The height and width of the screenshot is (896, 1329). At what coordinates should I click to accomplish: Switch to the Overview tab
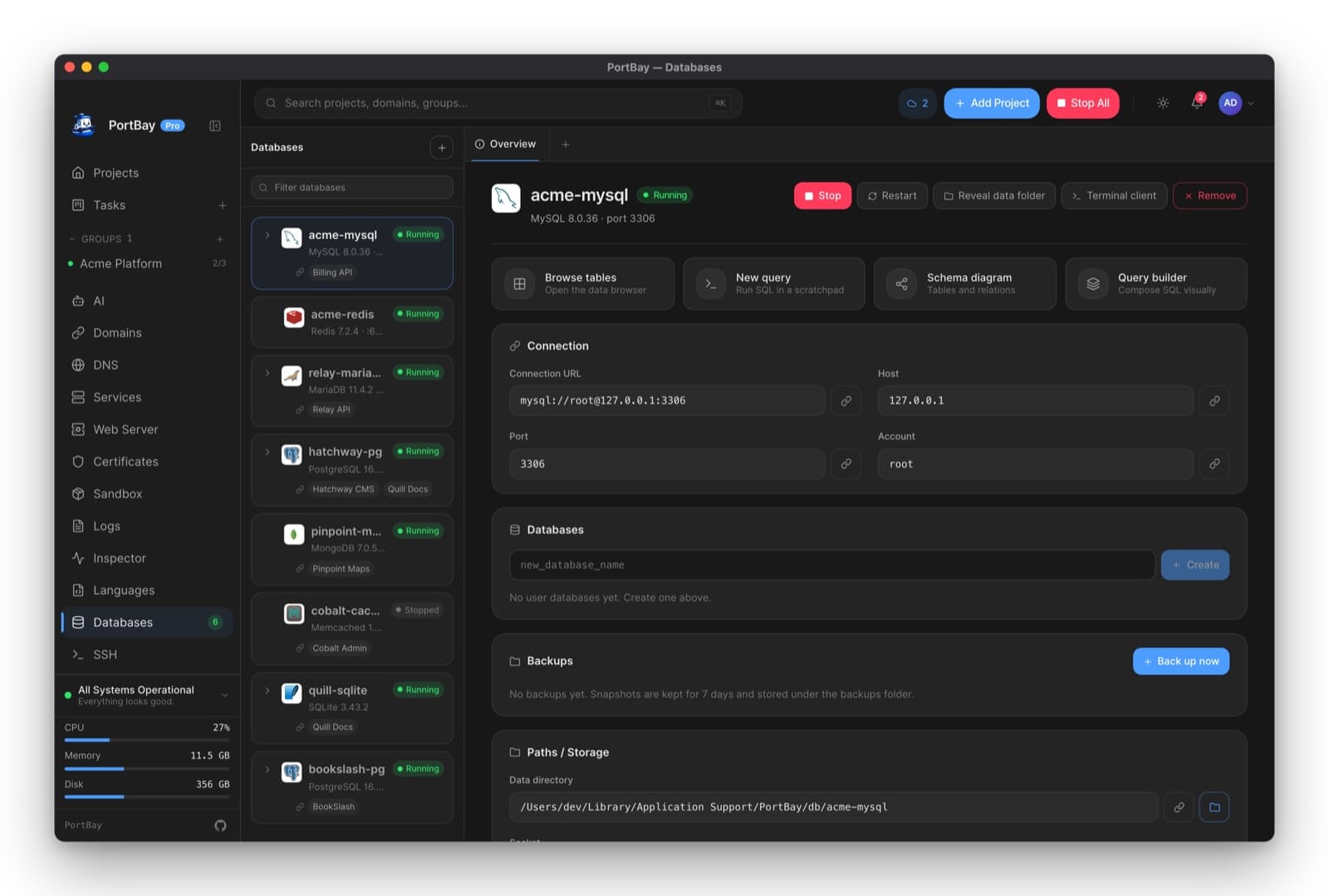pyautogui.click(x=505, y=144)
